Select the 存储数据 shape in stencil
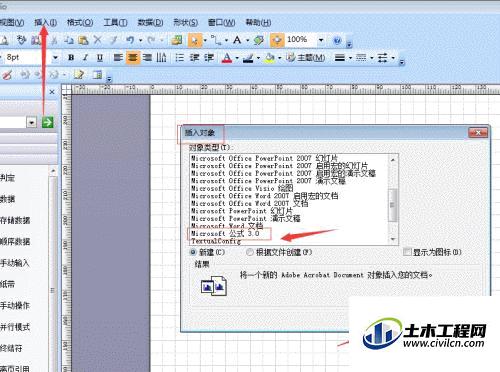 [15, 220]
